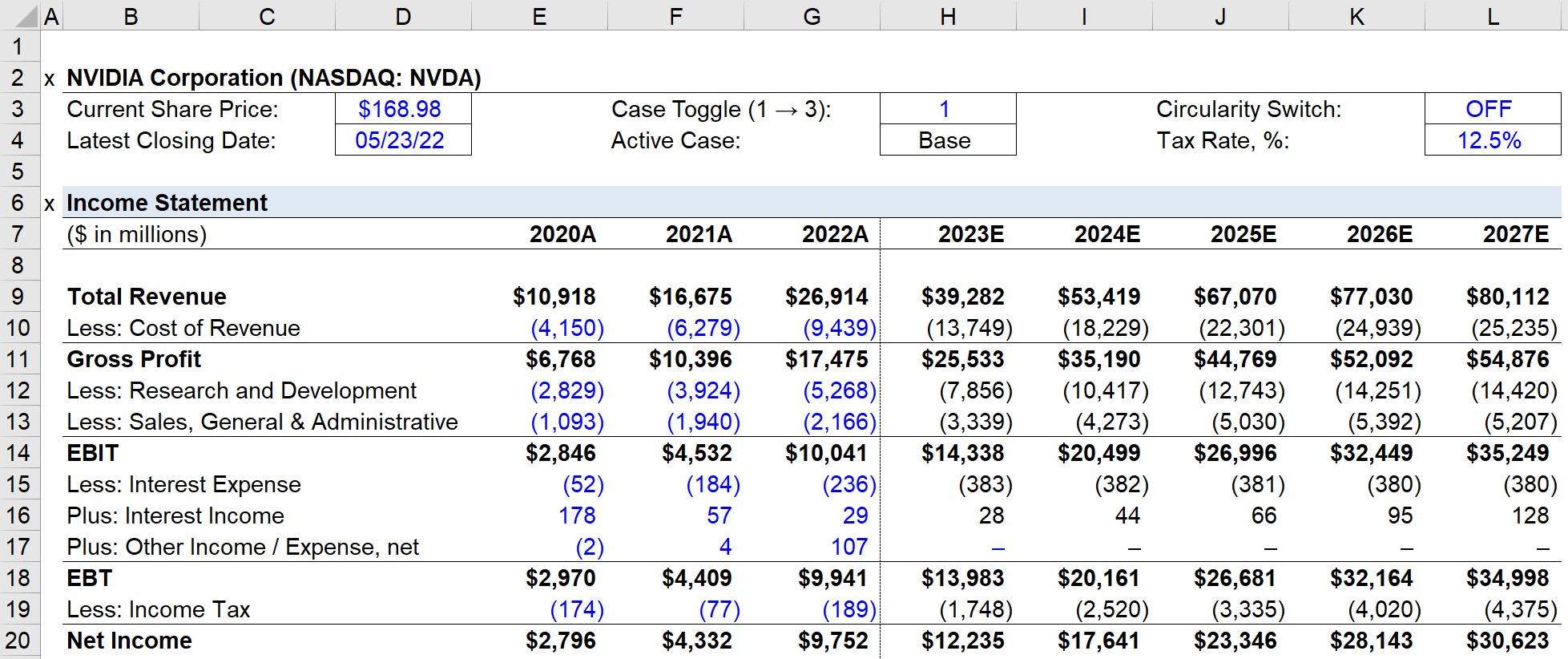This screenshot has width=1568, height=659.
Task: Select column H header
Action: click(948, 16)
